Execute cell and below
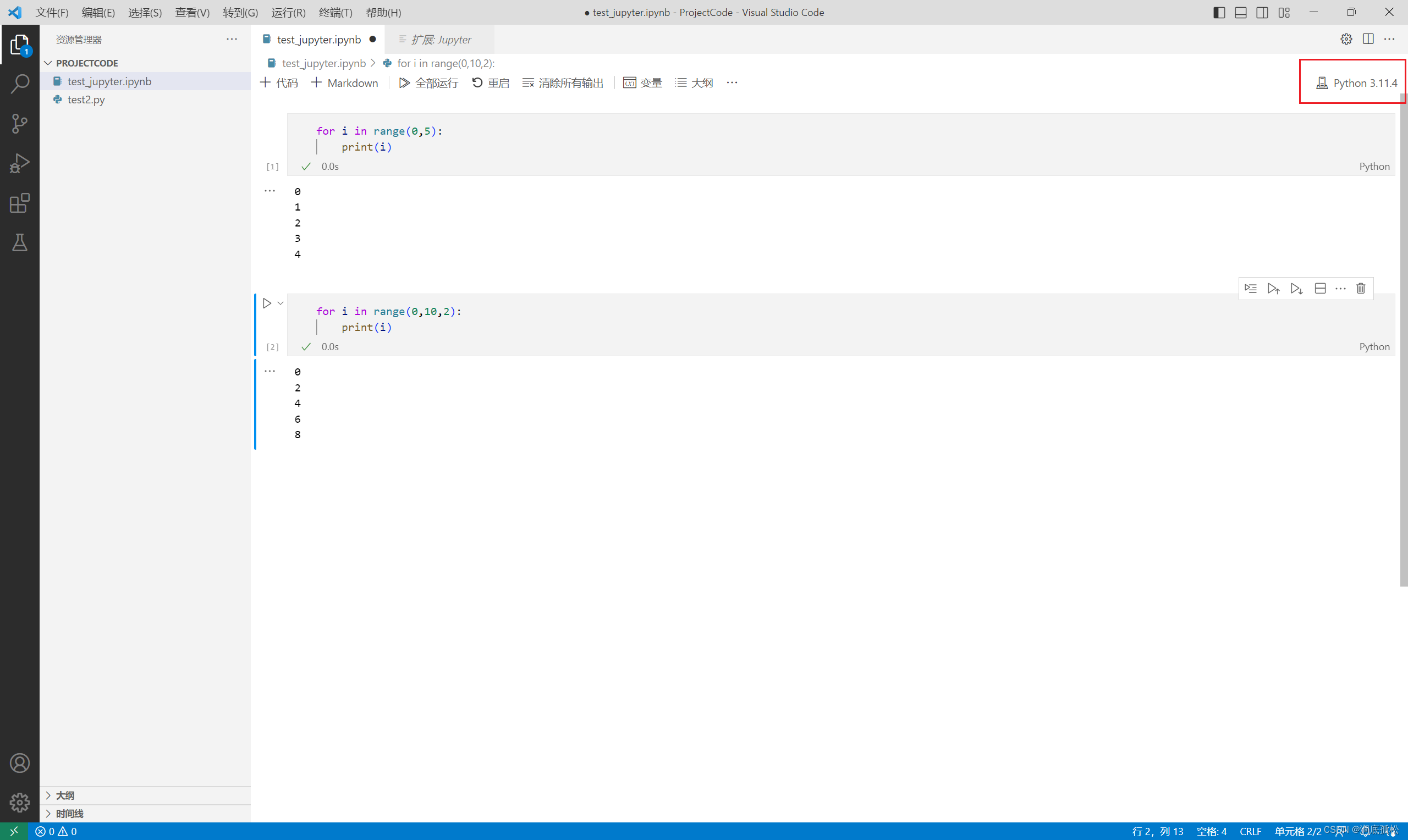Viewport: 1408px width, 840px height. tap(1296, 289)
